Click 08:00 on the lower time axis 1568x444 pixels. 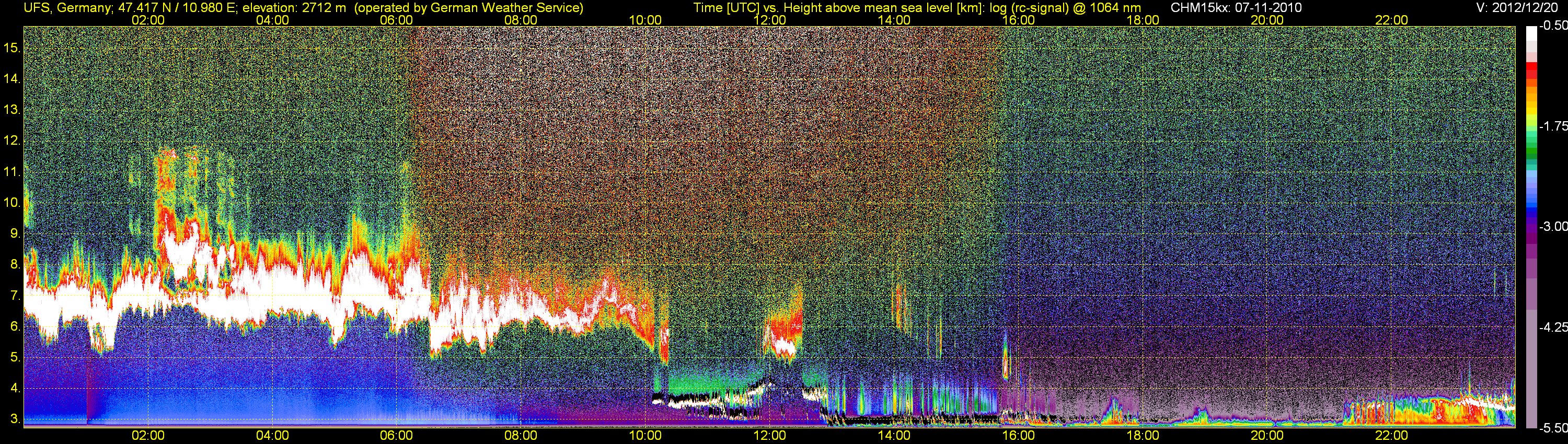[x=521, y=436]
